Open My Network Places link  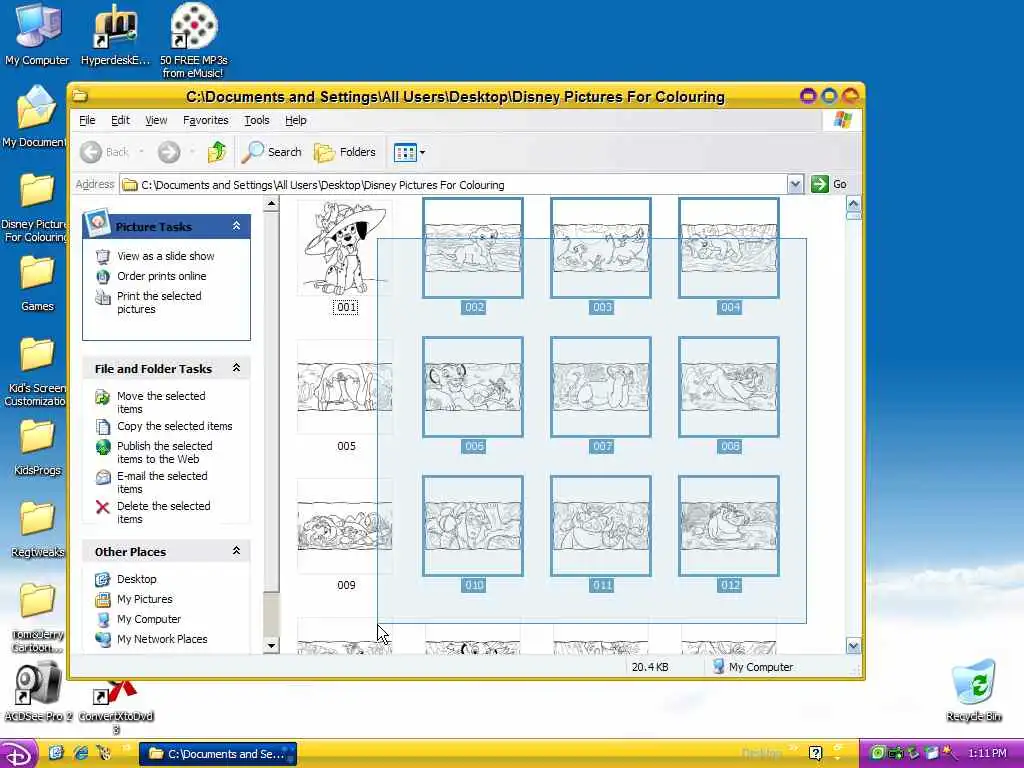click(162, 639)
